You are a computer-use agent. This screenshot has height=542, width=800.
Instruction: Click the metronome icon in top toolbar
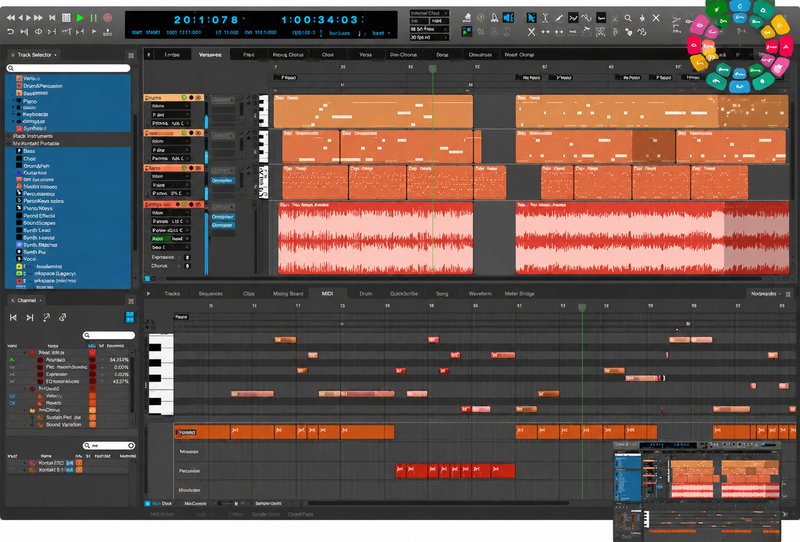(x=494, y=18)
